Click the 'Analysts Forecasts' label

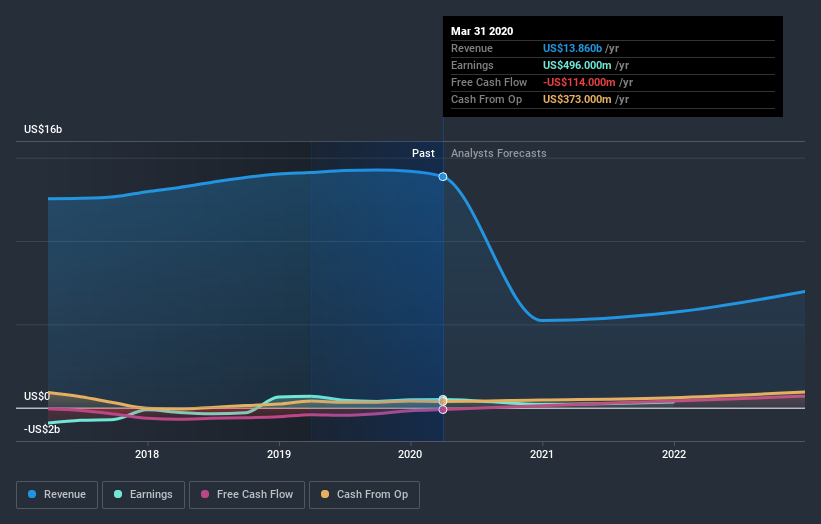click(x=498, y=153)
